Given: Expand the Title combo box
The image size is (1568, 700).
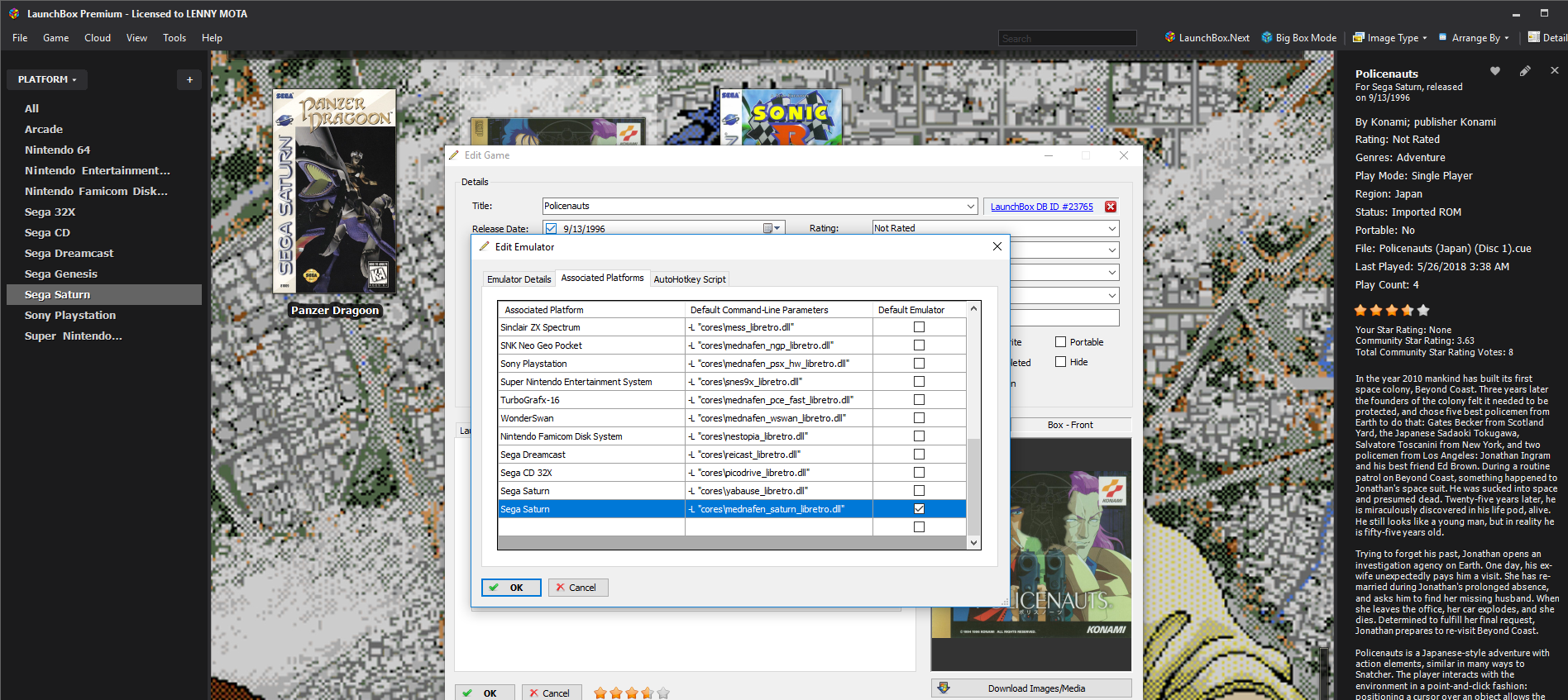Looking at the screenshot, I should [x=970, y=206].
